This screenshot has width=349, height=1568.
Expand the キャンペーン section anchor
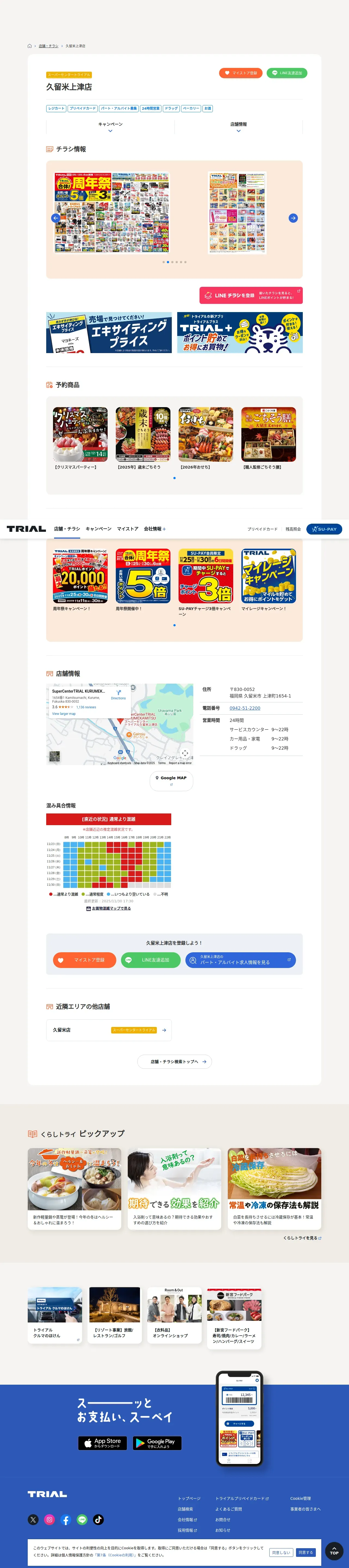point(110,127)
